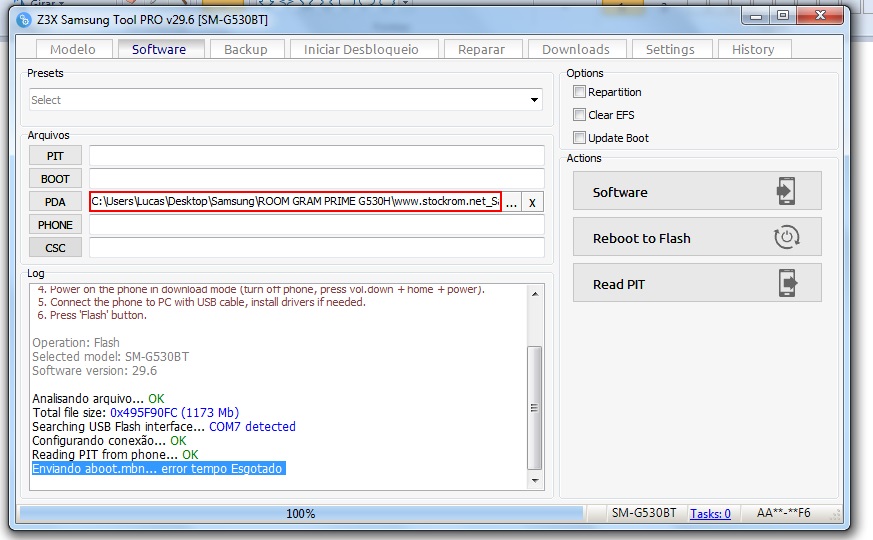
Task: Maximize the Z3X Samsung Tool window
Action: (x=783, y=16)
